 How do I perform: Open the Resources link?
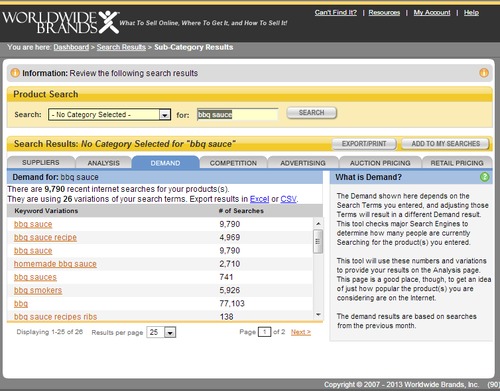(384, 13)
